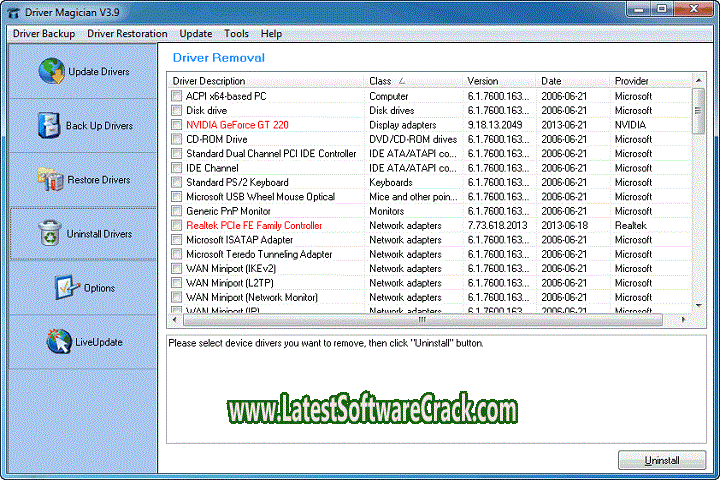Select the Microsoft ISATAP Adapter checkbox

click(x=177, y=240)
